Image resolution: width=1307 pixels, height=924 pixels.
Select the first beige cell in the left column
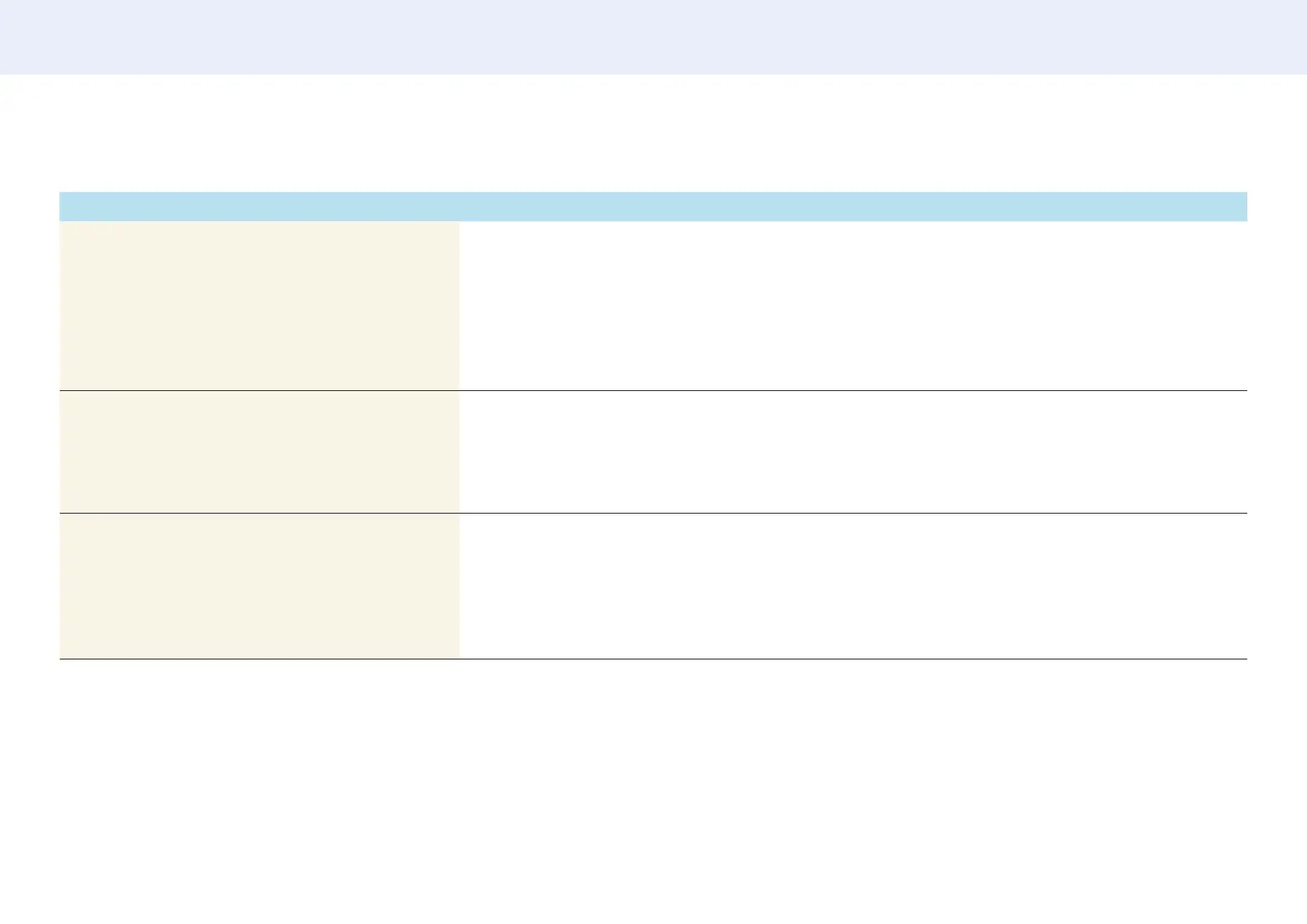259,306
